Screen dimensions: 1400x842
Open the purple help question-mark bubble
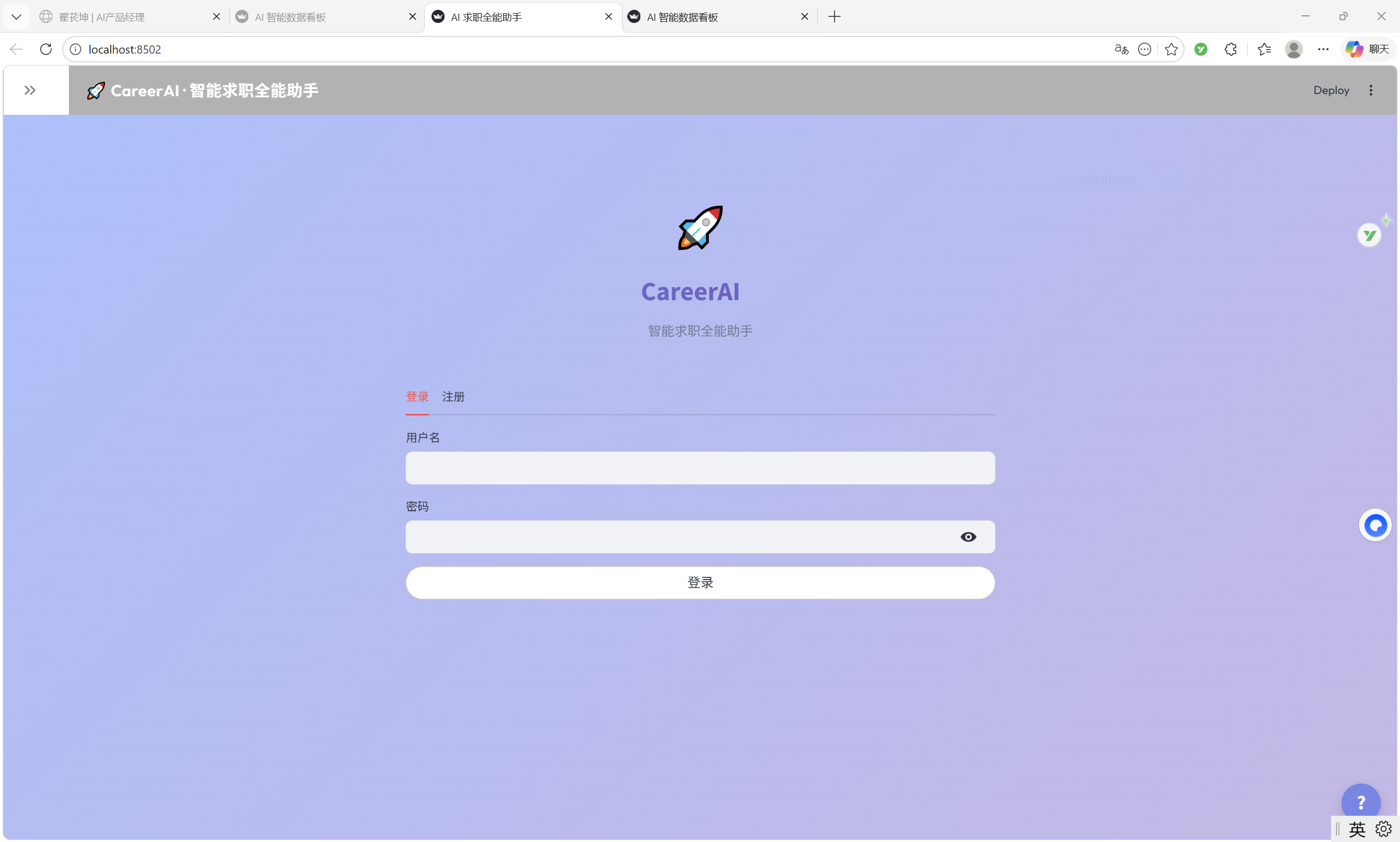1360,802
